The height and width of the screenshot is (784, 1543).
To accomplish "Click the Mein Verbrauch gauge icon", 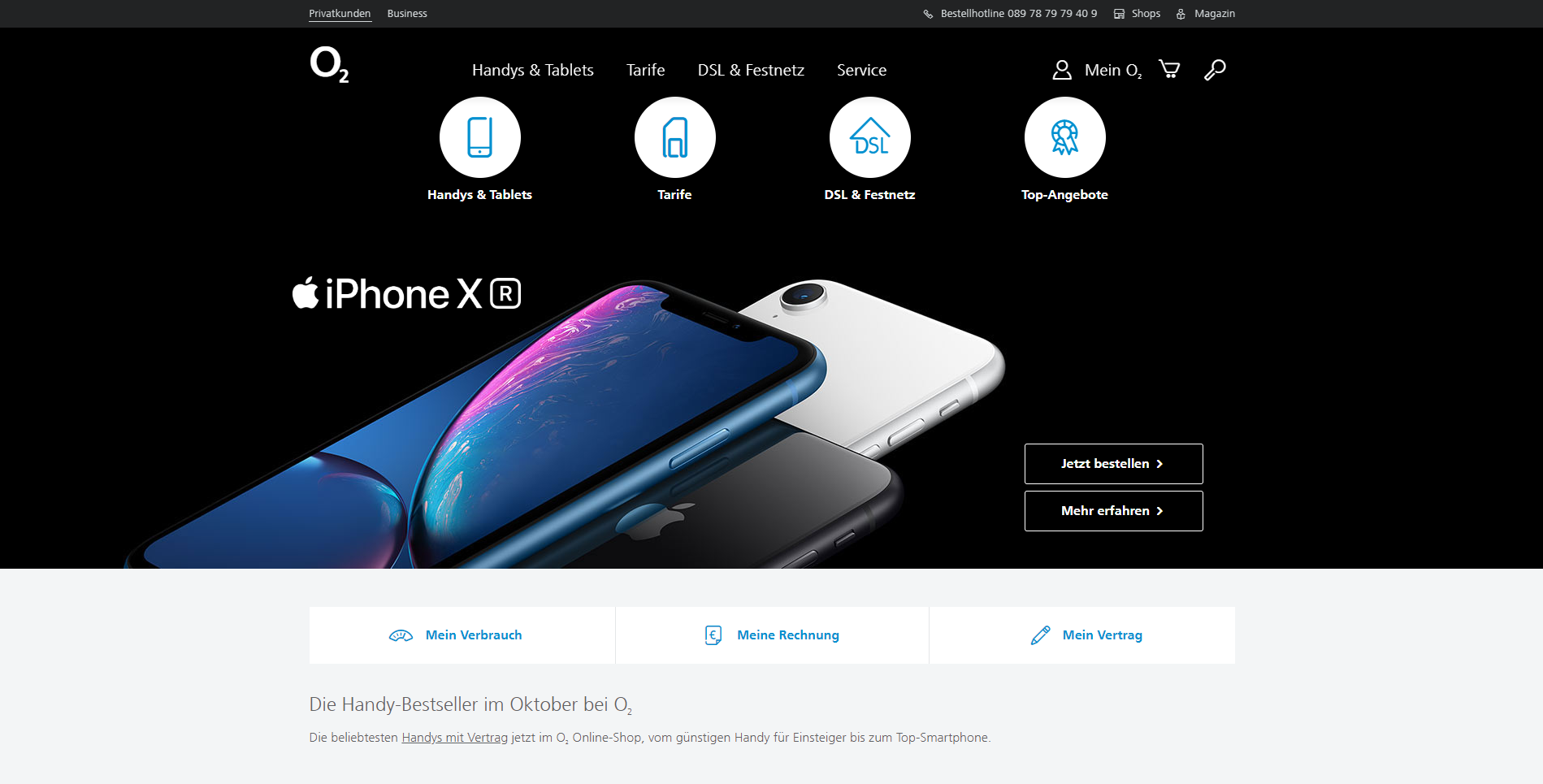I will click(x=401, y=635).
